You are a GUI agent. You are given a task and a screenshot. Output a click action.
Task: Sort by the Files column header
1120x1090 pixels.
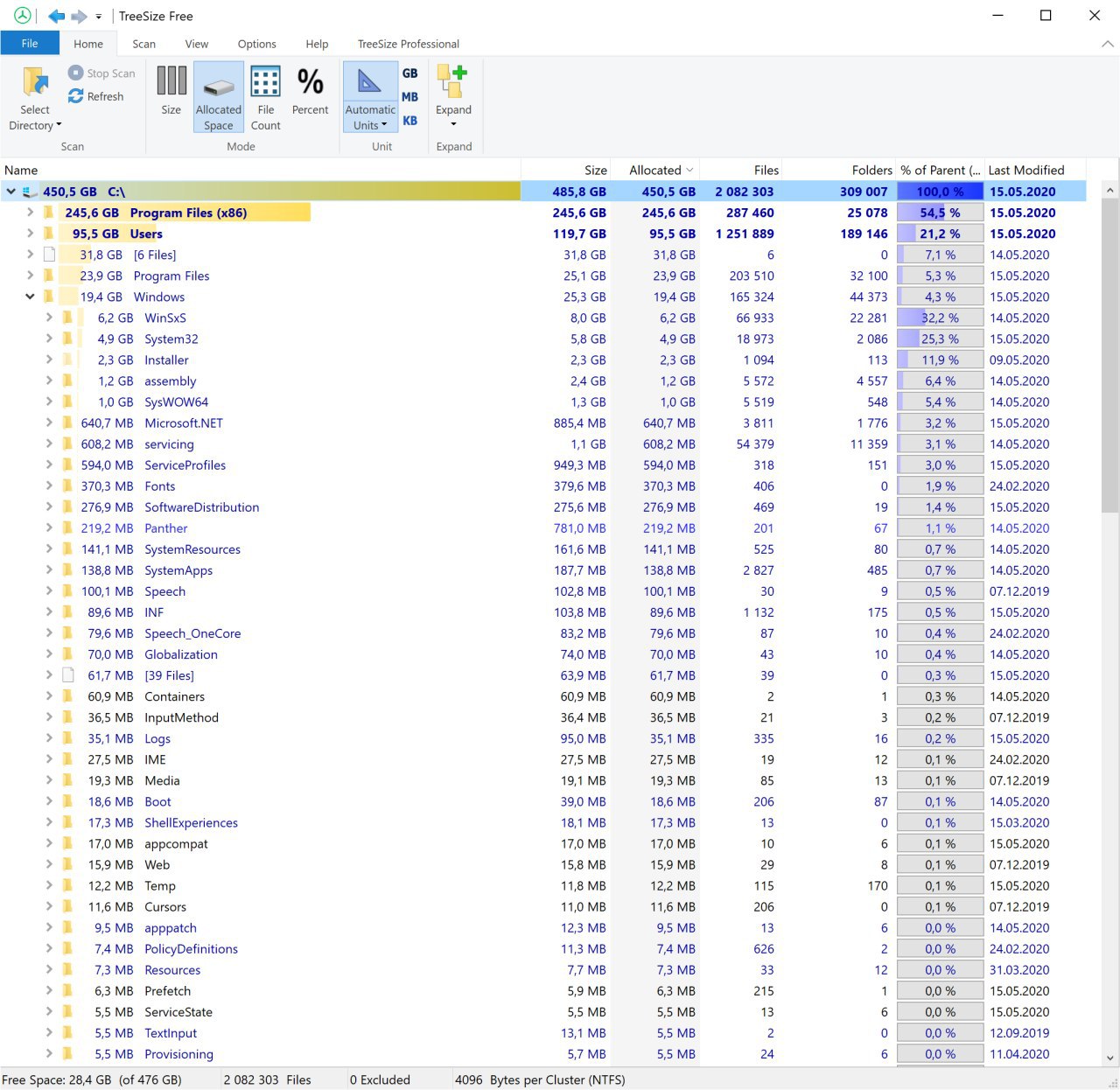740,170
